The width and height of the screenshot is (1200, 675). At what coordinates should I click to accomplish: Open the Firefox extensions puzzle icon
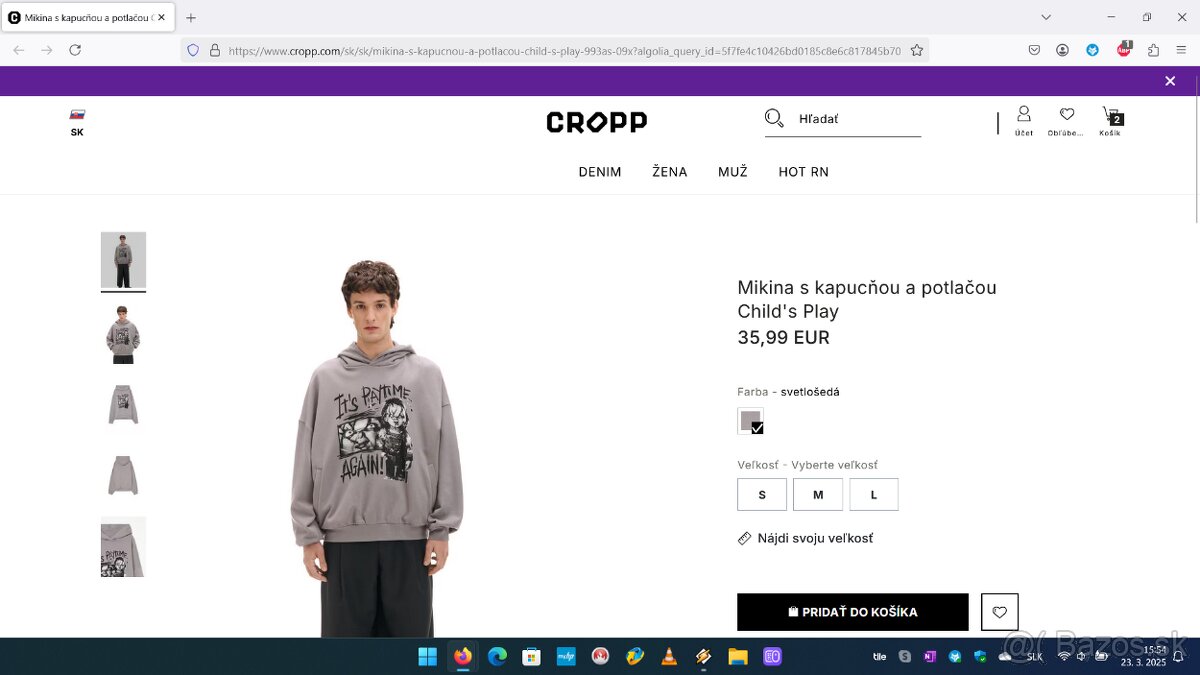(1153, 50)
